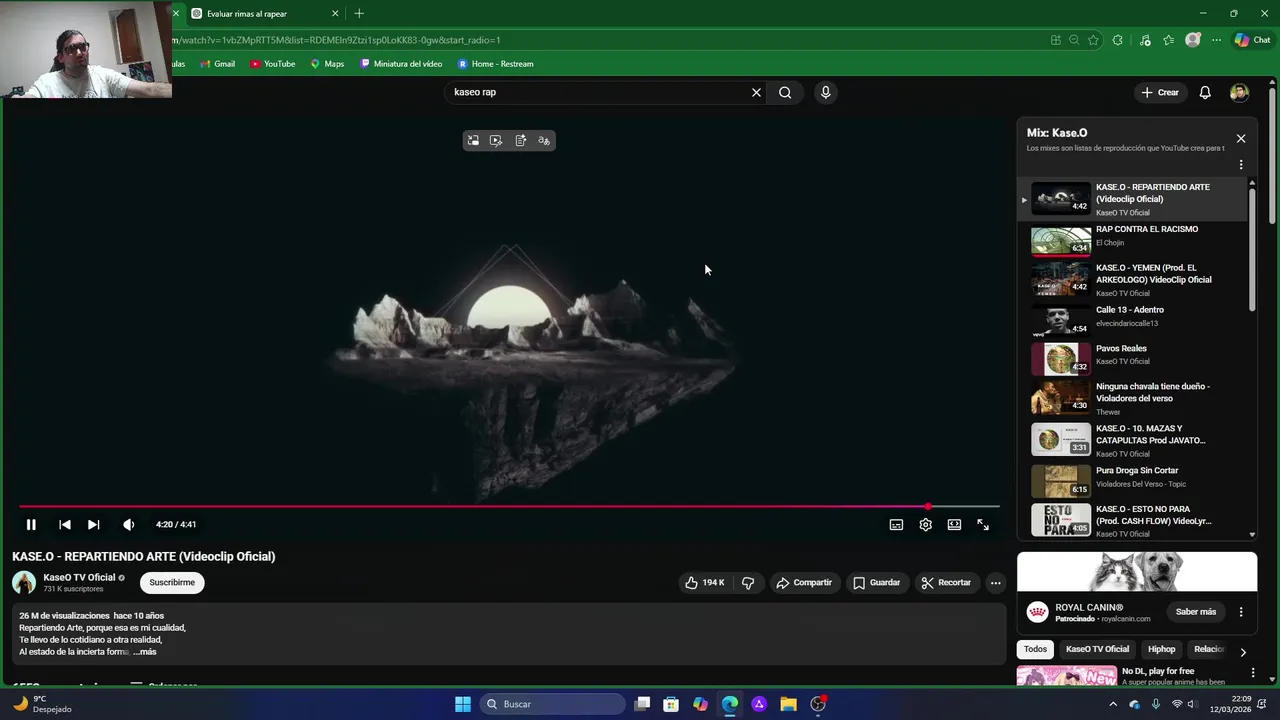This screenshot has width=1280, height=720.
Task: Select Pavos Reales in the playlist
Action: click(1132, 359)
